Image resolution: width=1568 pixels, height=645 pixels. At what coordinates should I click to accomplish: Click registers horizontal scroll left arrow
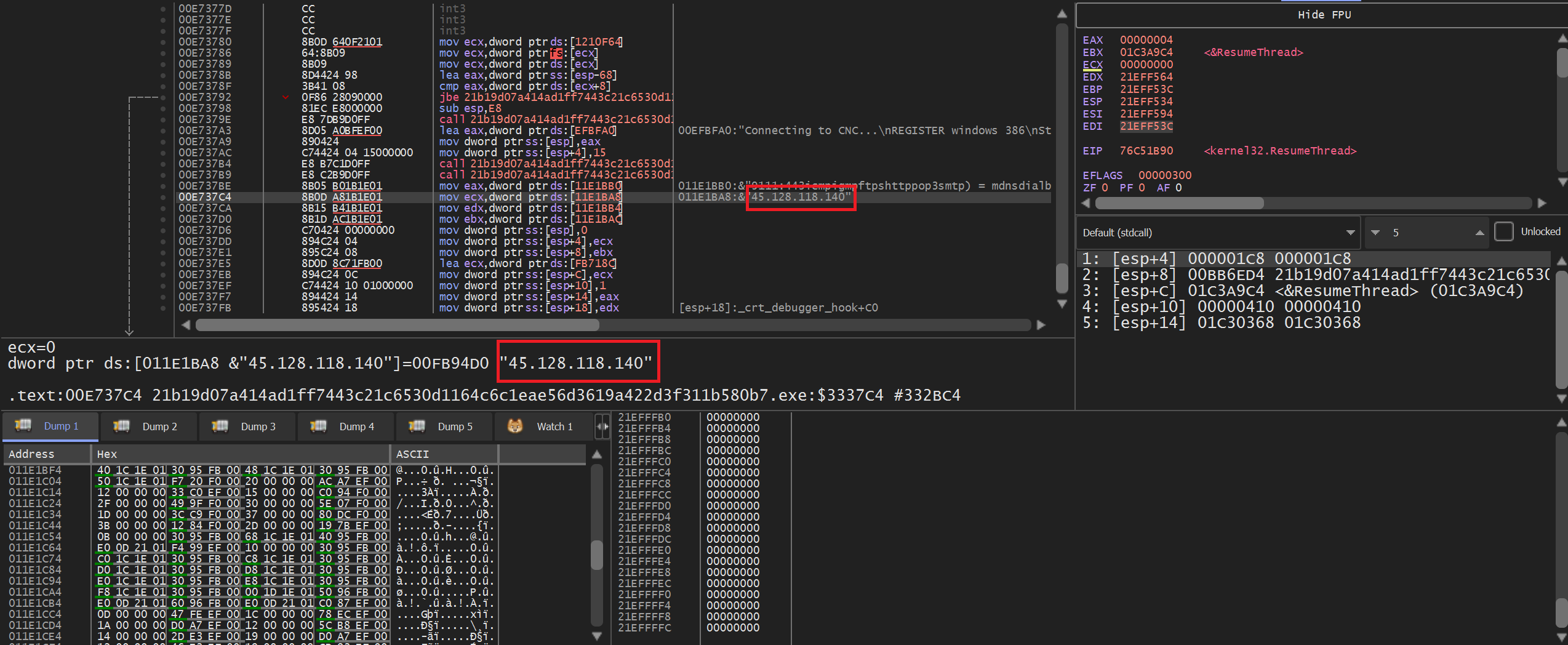tap(1086, 203)
